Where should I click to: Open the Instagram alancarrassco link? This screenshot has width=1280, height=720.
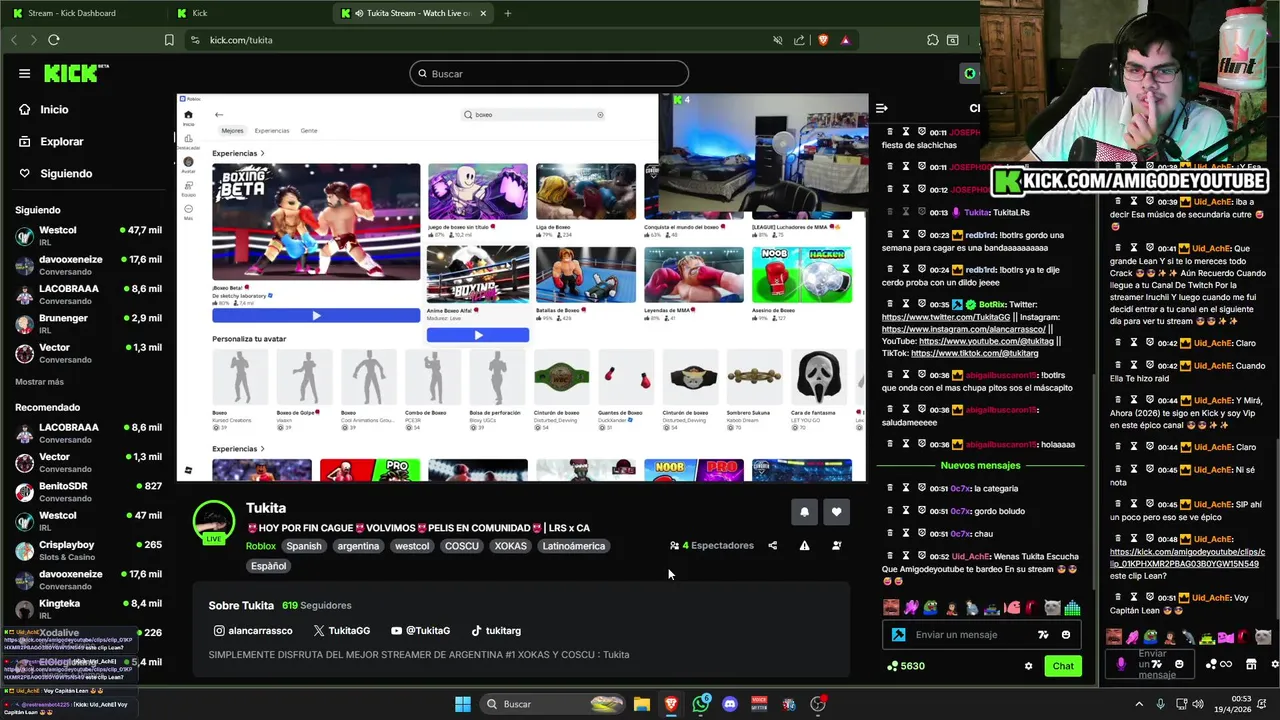coord(253,631)
